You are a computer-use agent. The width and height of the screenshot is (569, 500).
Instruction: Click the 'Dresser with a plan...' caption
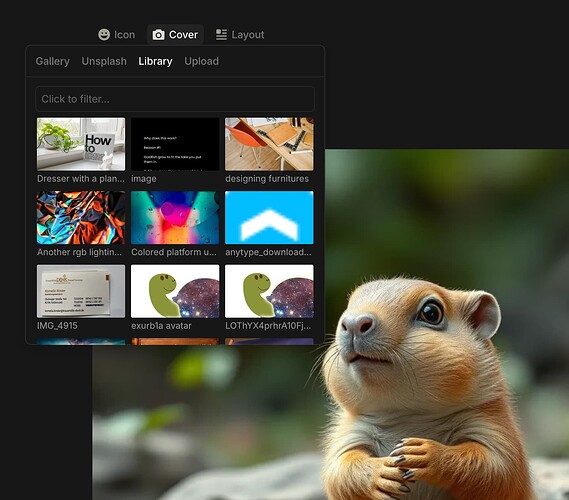point(81,179)
